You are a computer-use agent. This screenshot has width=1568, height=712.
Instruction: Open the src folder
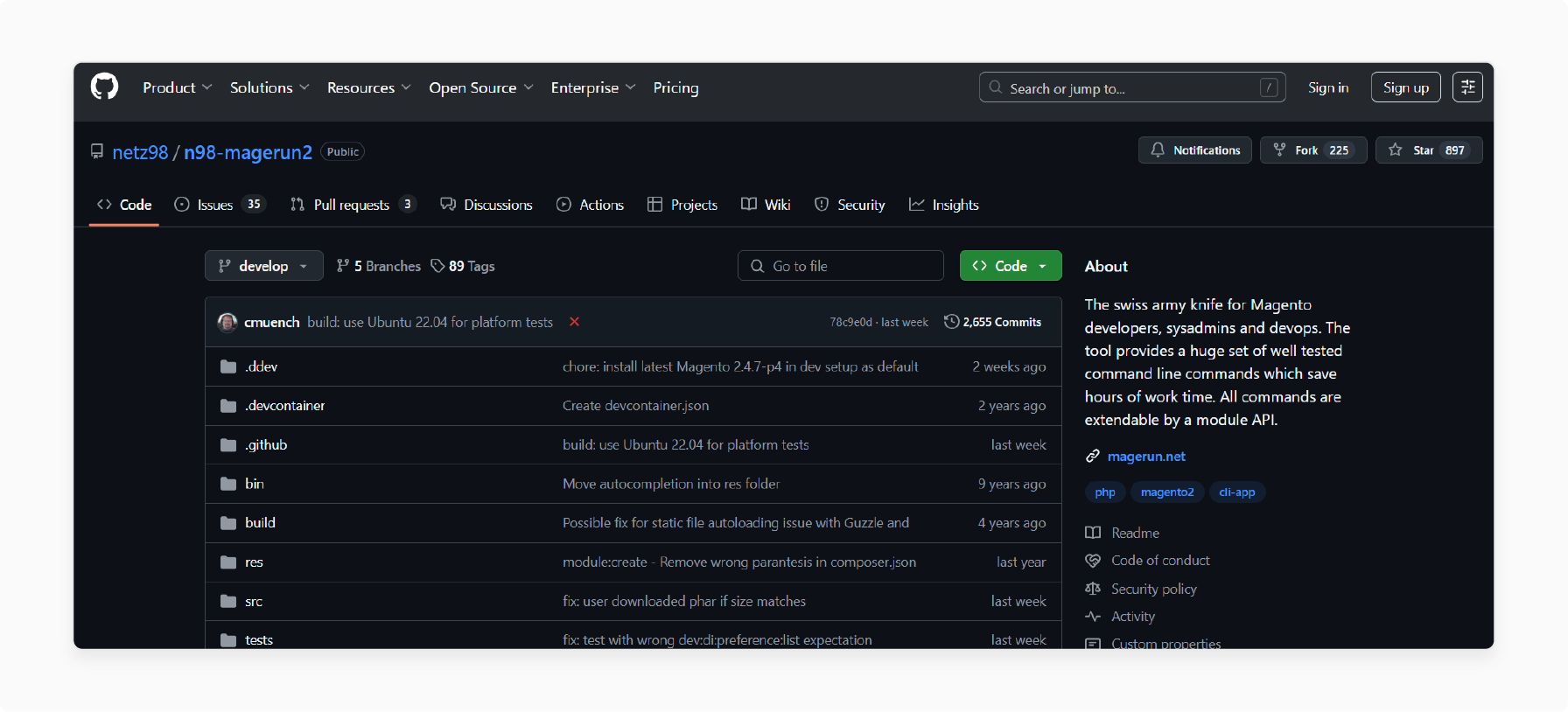click(254, 602)
